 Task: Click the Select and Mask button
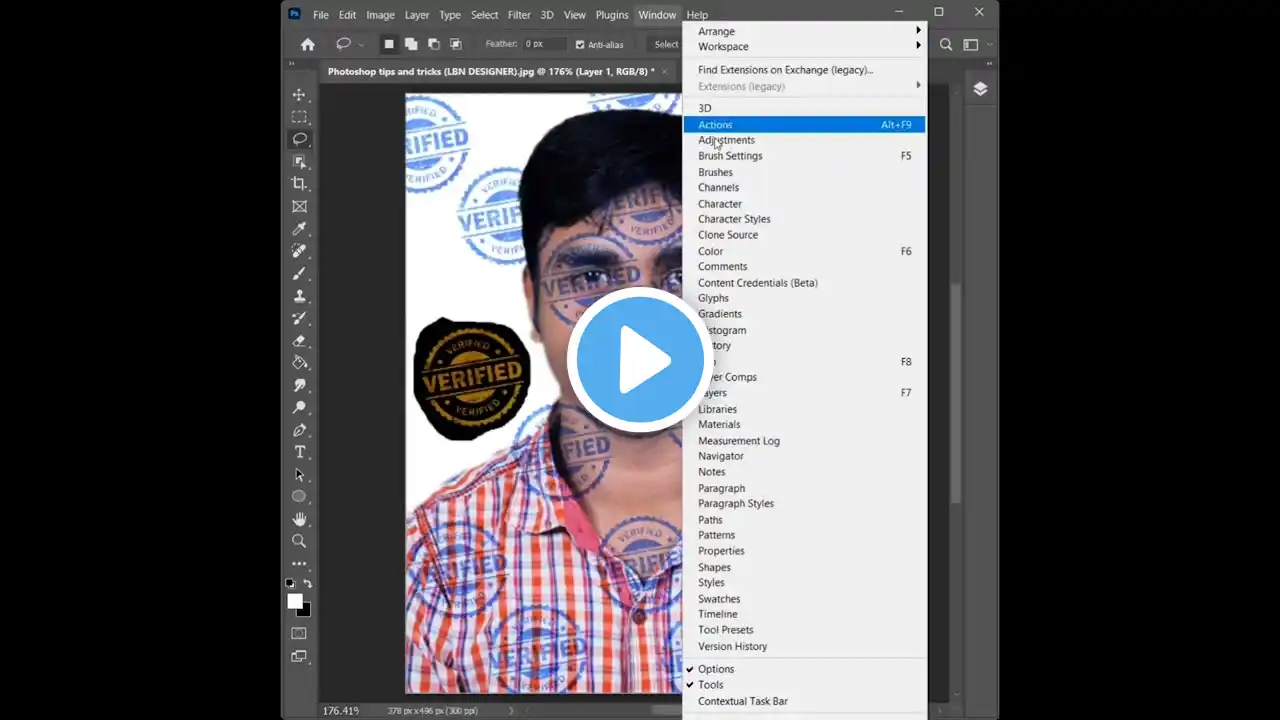[664, 44]
